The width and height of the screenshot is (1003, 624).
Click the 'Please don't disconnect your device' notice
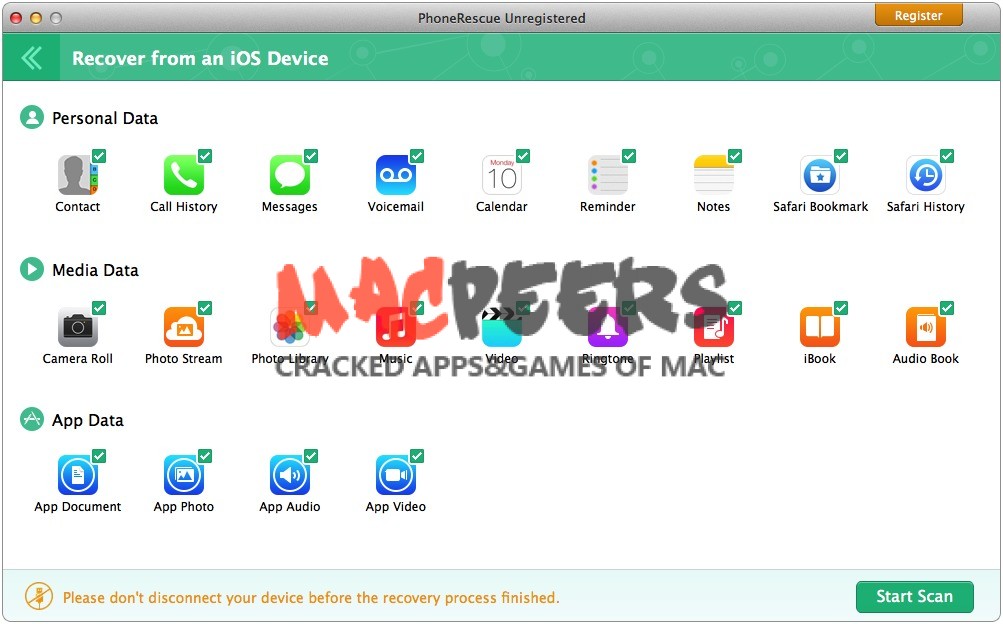(311, 598)
